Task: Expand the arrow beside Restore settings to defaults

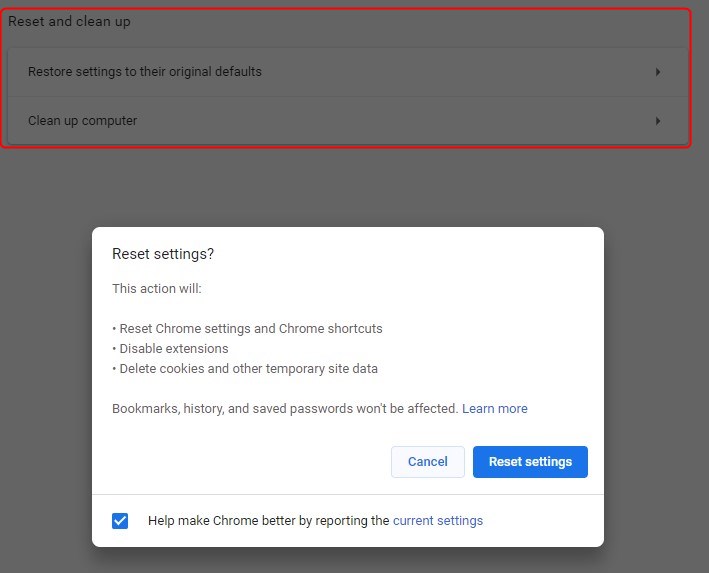Action: [658, 72]
